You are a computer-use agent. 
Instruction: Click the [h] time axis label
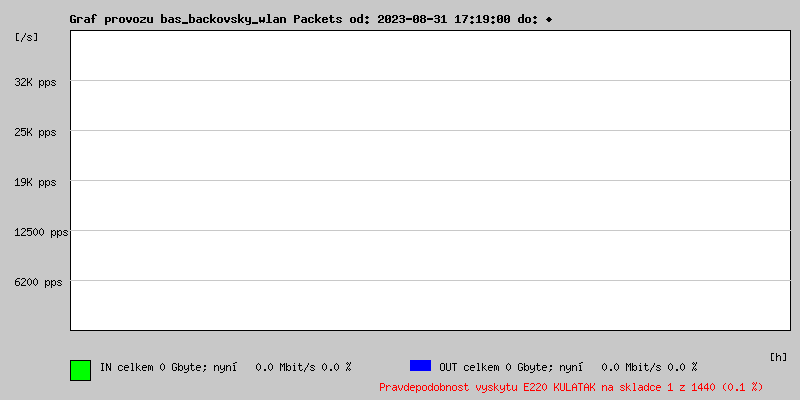(x=778, y=357)
